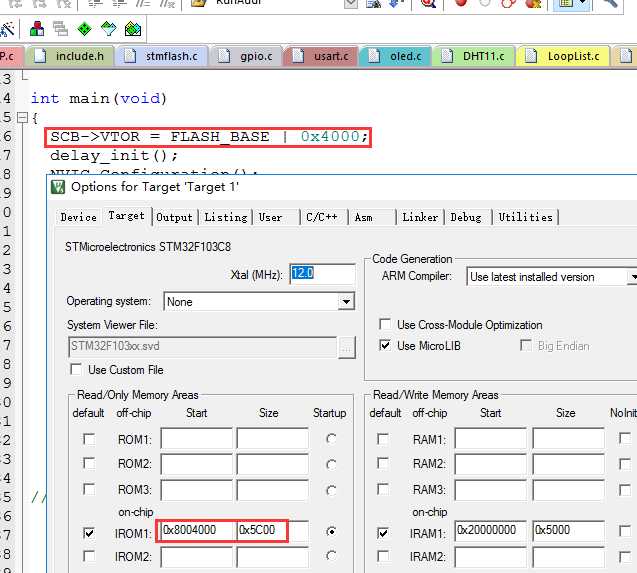
Task: Enable Use Cross-Module Optimization checkbox
Action: point(385,324)
